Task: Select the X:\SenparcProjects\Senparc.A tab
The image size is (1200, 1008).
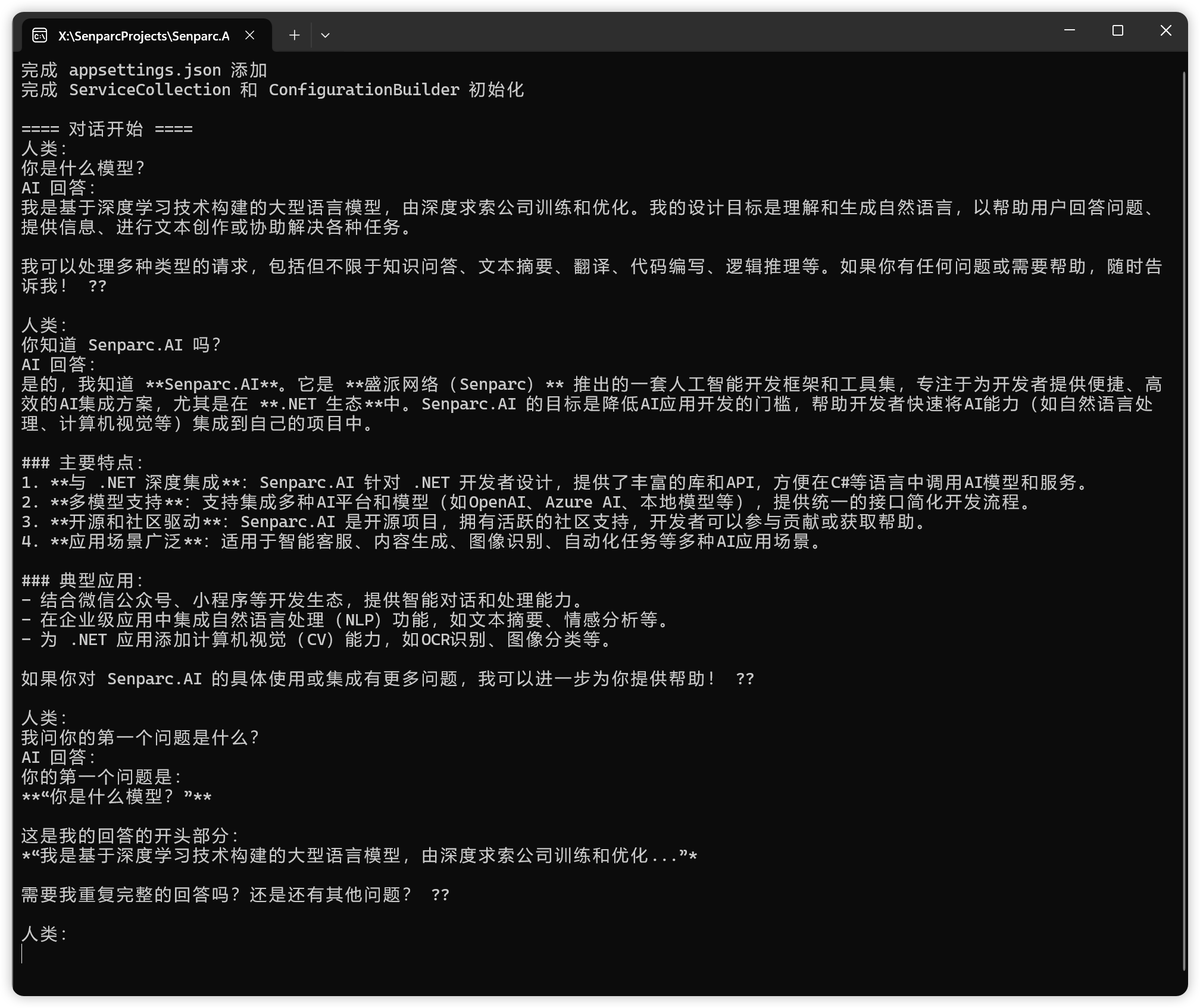Action: coord(143,36)
